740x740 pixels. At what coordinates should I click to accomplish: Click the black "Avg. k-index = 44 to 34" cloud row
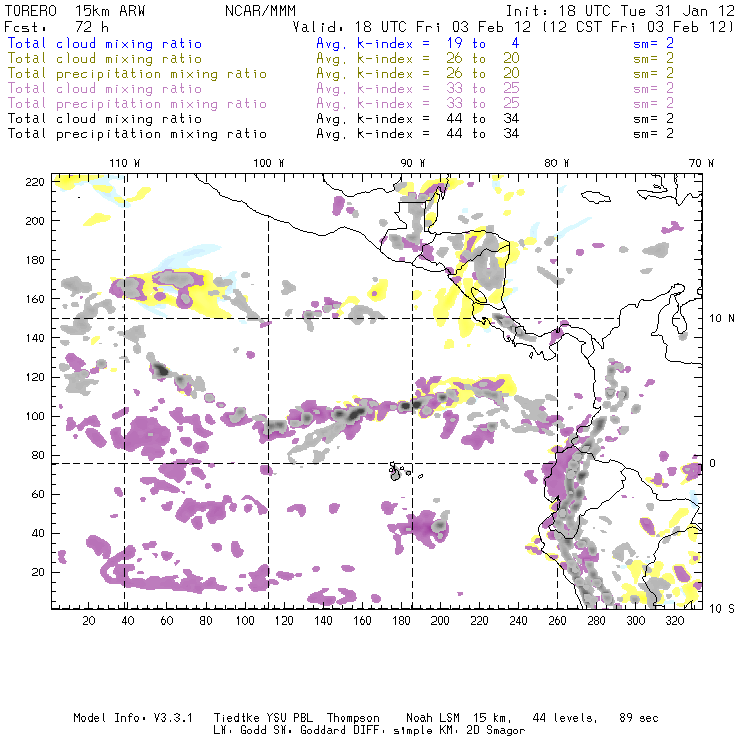tap(418, 119)
